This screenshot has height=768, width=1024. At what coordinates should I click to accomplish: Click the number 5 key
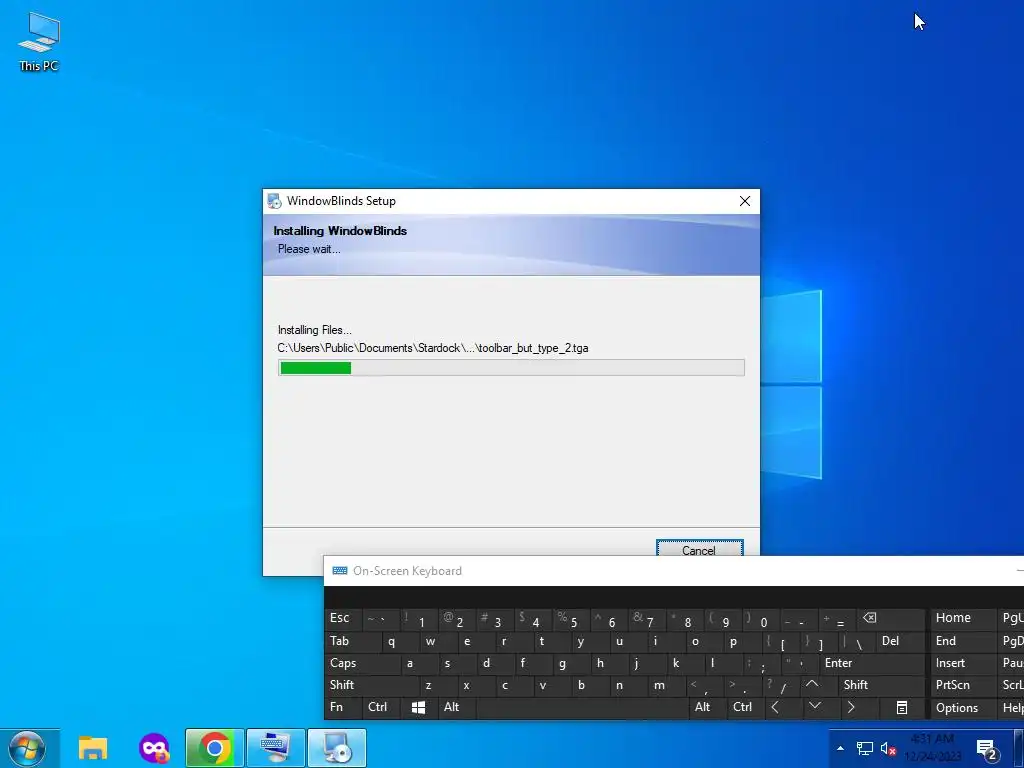point(570,618)
